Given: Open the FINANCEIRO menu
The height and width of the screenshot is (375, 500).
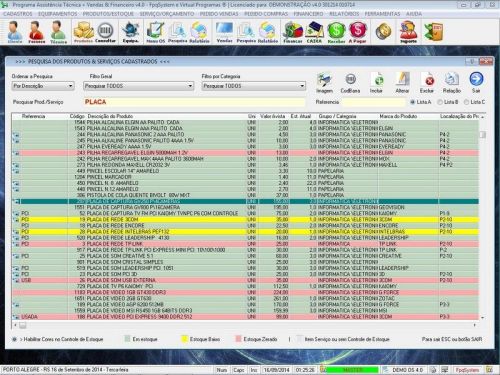Looking at the screenshot, I should [308, 14].
